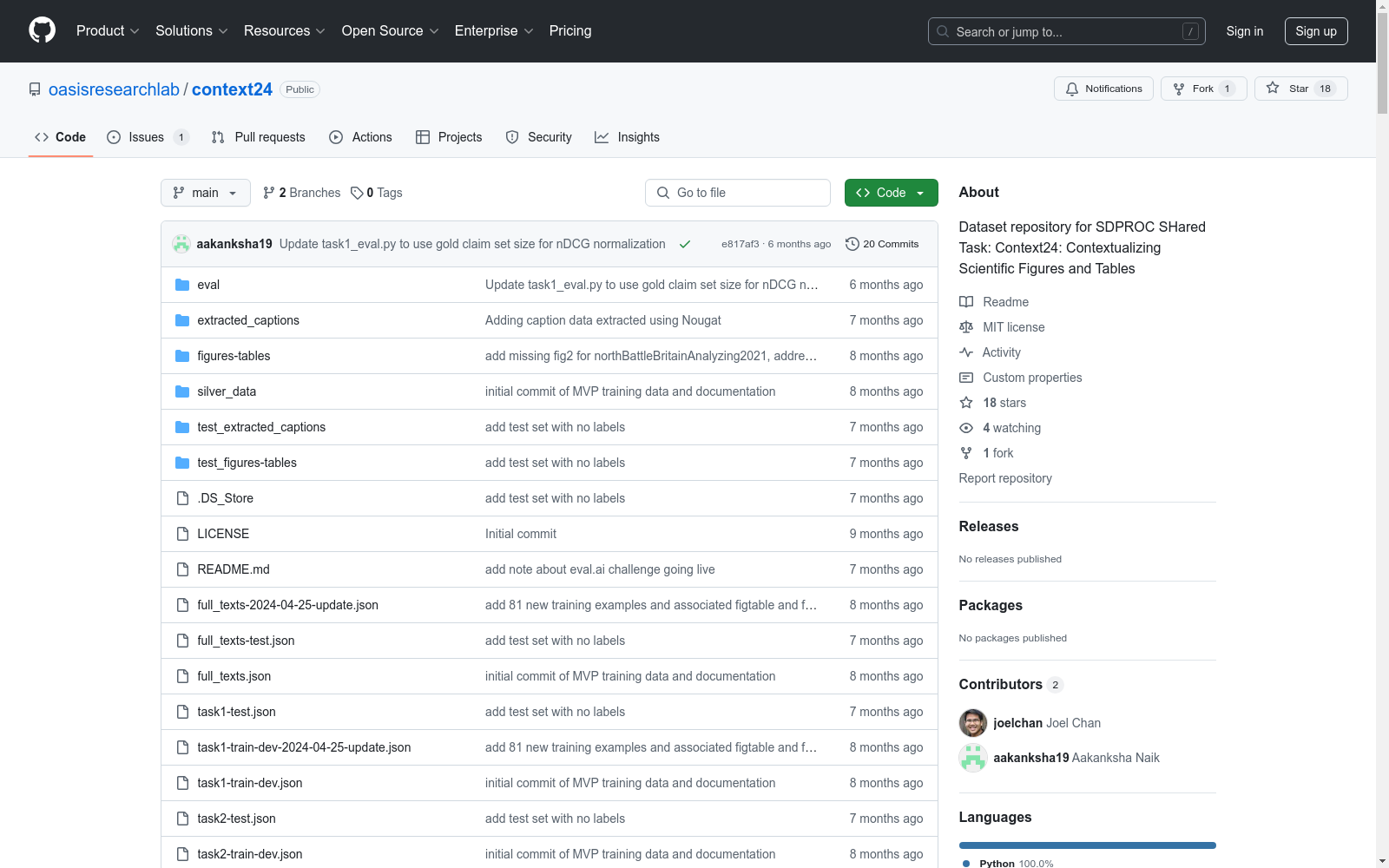Viewport: 1389px width, 868px height.
Task: Click the Go to file search box
Action: pos(738,193)
